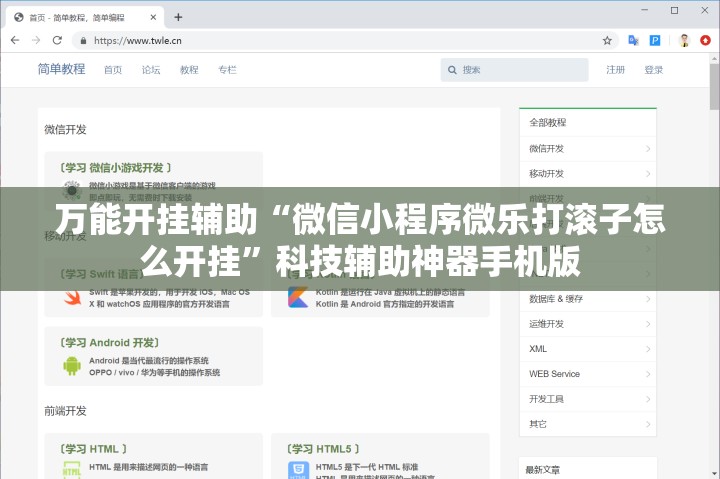Reload the page with the refresh icon
The width and height of the screenshot is (720, 479).
click(57, 40)
